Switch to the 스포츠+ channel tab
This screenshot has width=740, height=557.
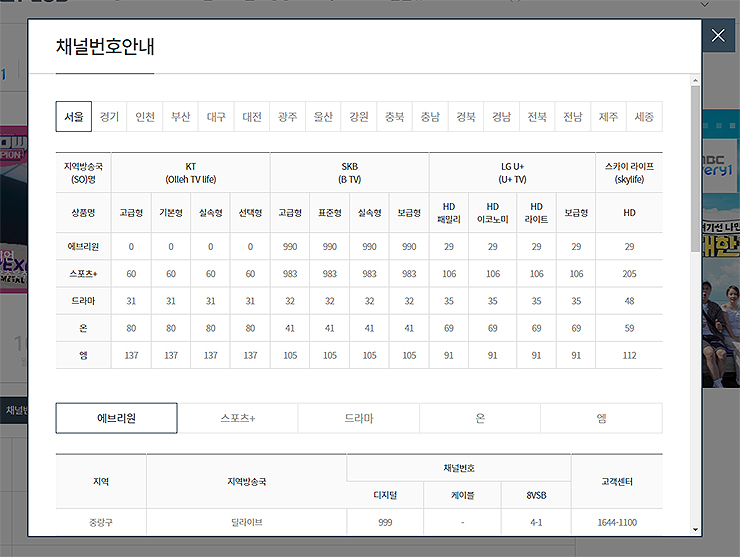(x=238, y=418)
